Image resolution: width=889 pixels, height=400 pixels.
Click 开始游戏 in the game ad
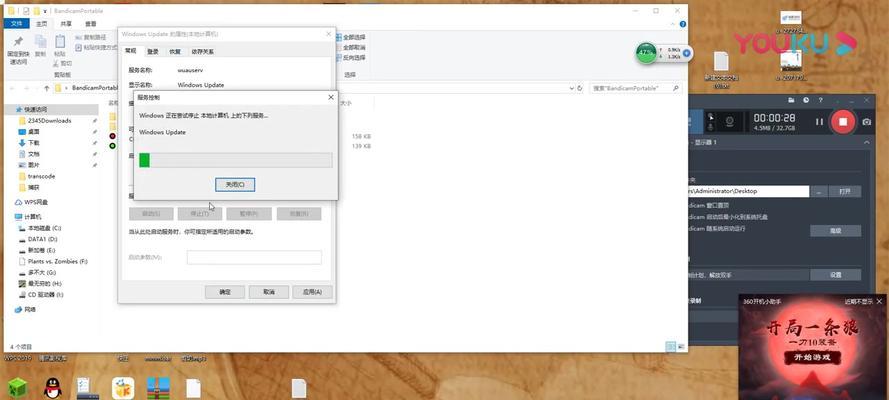[812, 358]
